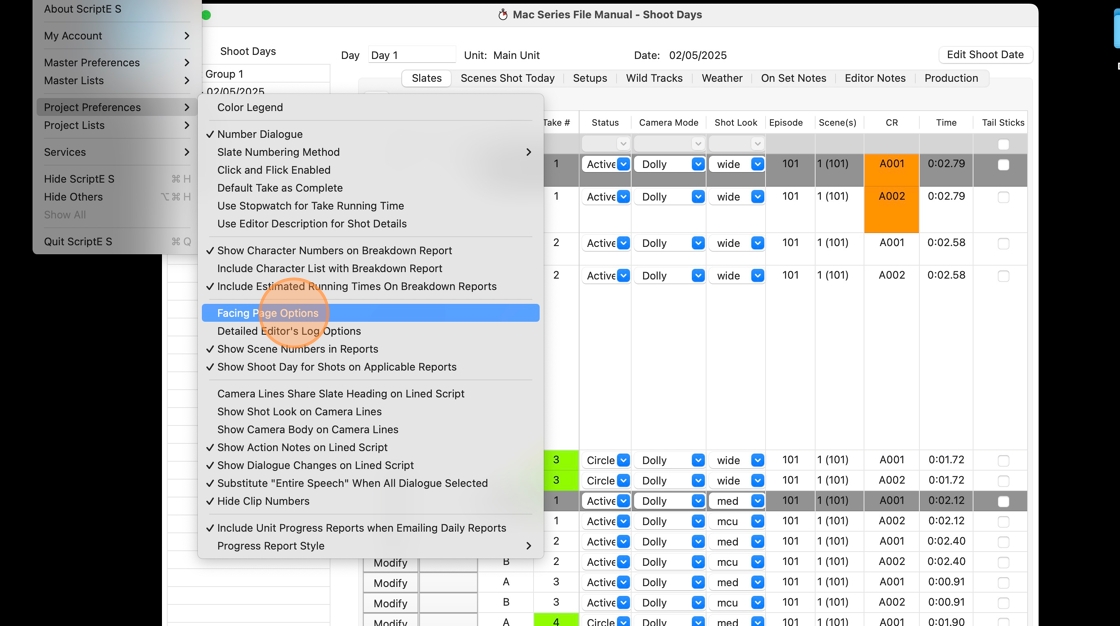Toggle Number Dialogue option
Screen dimensions: 1120x626
coord(370,134)
